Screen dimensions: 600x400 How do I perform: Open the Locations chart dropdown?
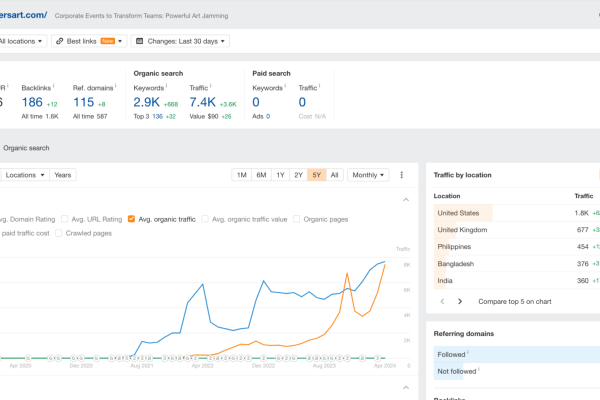pos(25,175)
